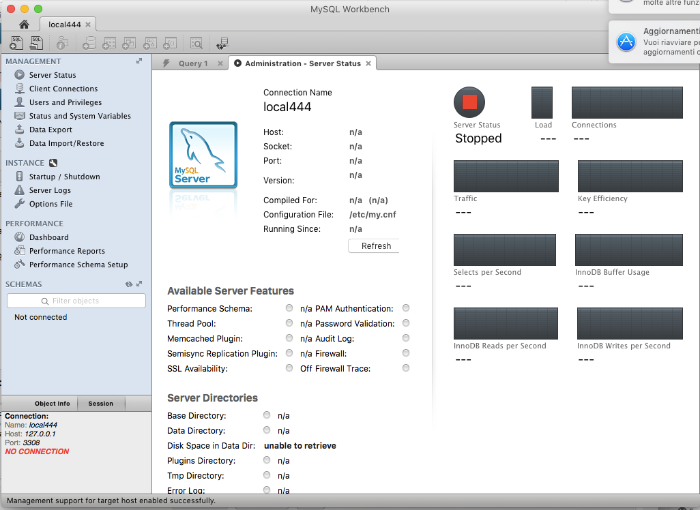Viewport: 700px width, 510px height.
Task: Open Data Import/Restore
Action: [67, 143]
